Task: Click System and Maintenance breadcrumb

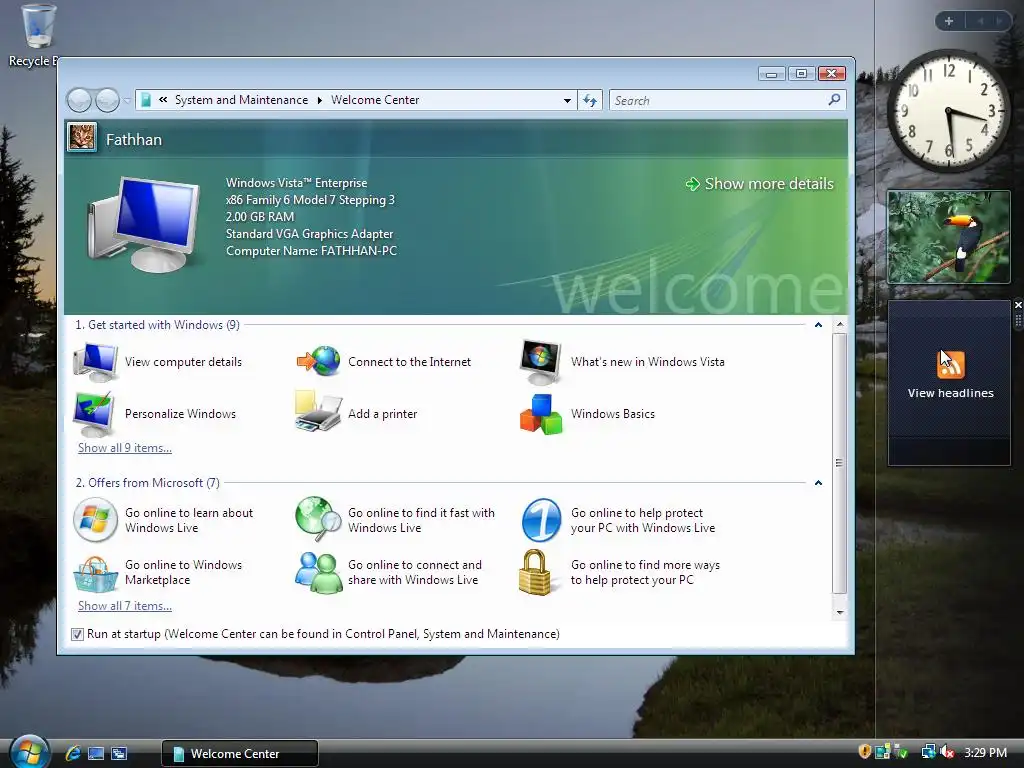Action: [241, 100]
